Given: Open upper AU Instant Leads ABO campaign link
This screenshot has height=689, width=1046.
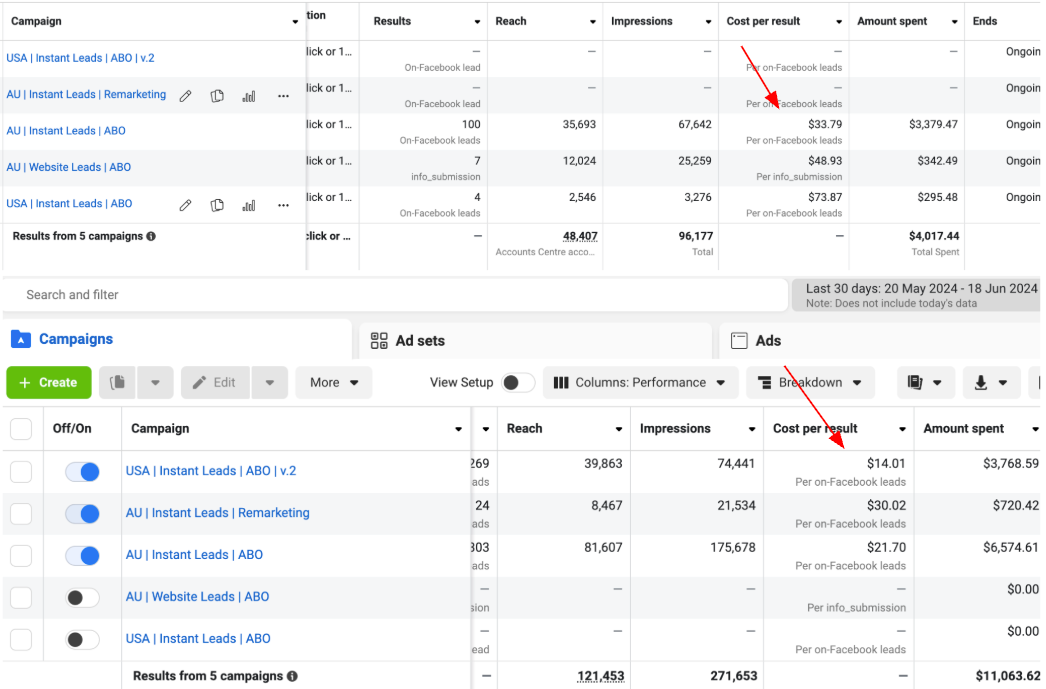Looking at the screenshot, I should point(66,131).
